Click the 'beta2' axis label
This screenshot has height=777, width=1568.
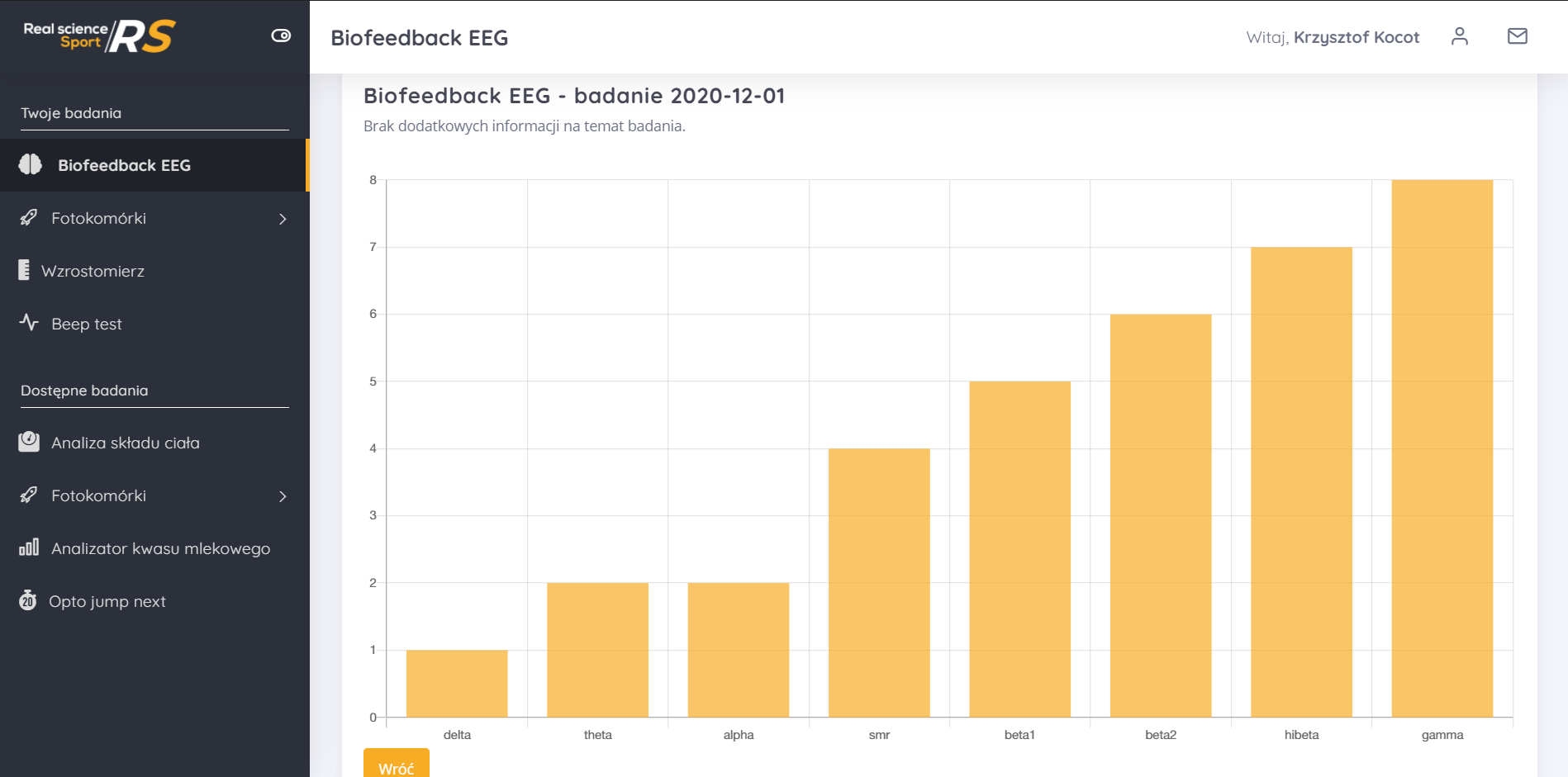point(1161,735)
